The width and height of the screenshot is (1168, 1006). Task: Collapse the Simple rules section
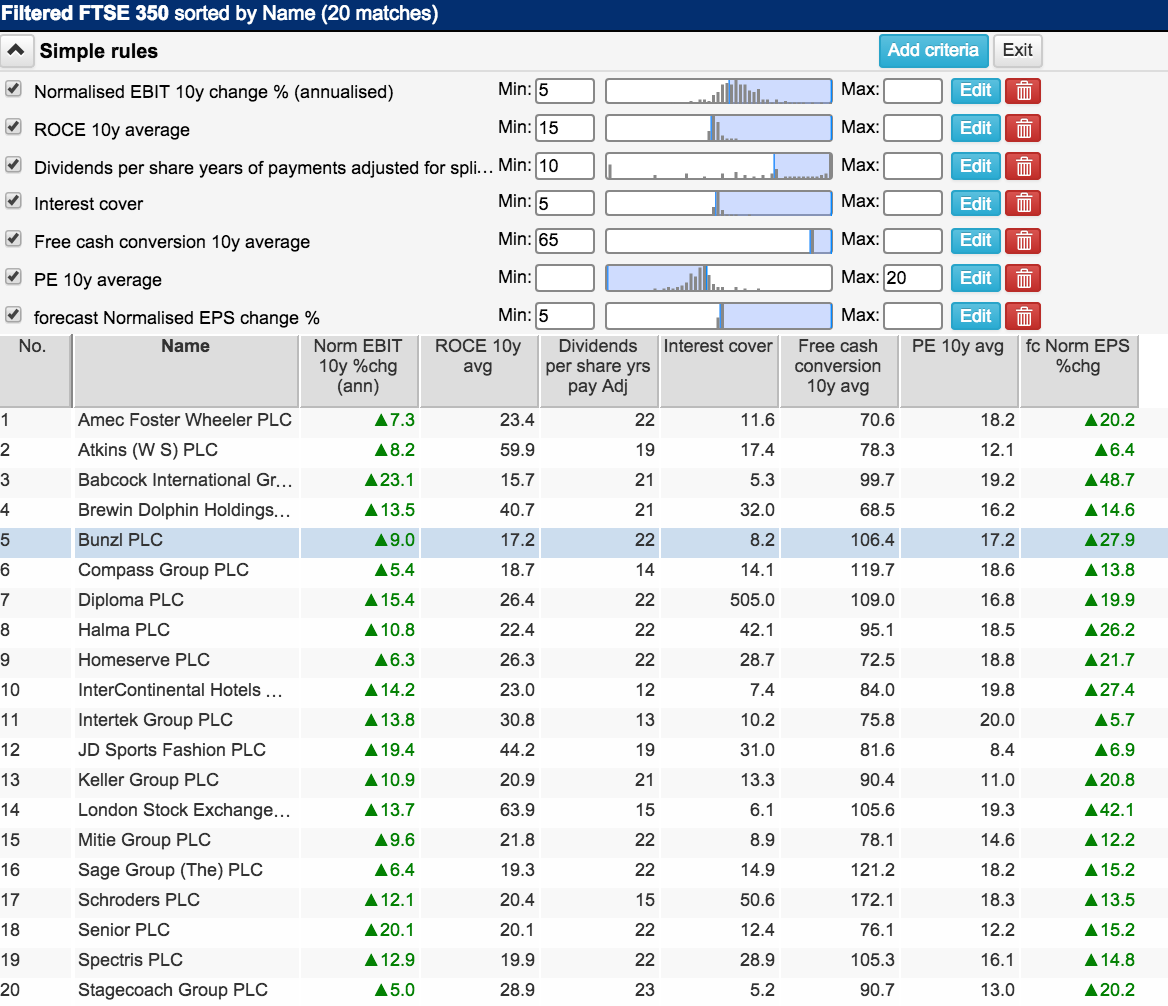[16, 51]
